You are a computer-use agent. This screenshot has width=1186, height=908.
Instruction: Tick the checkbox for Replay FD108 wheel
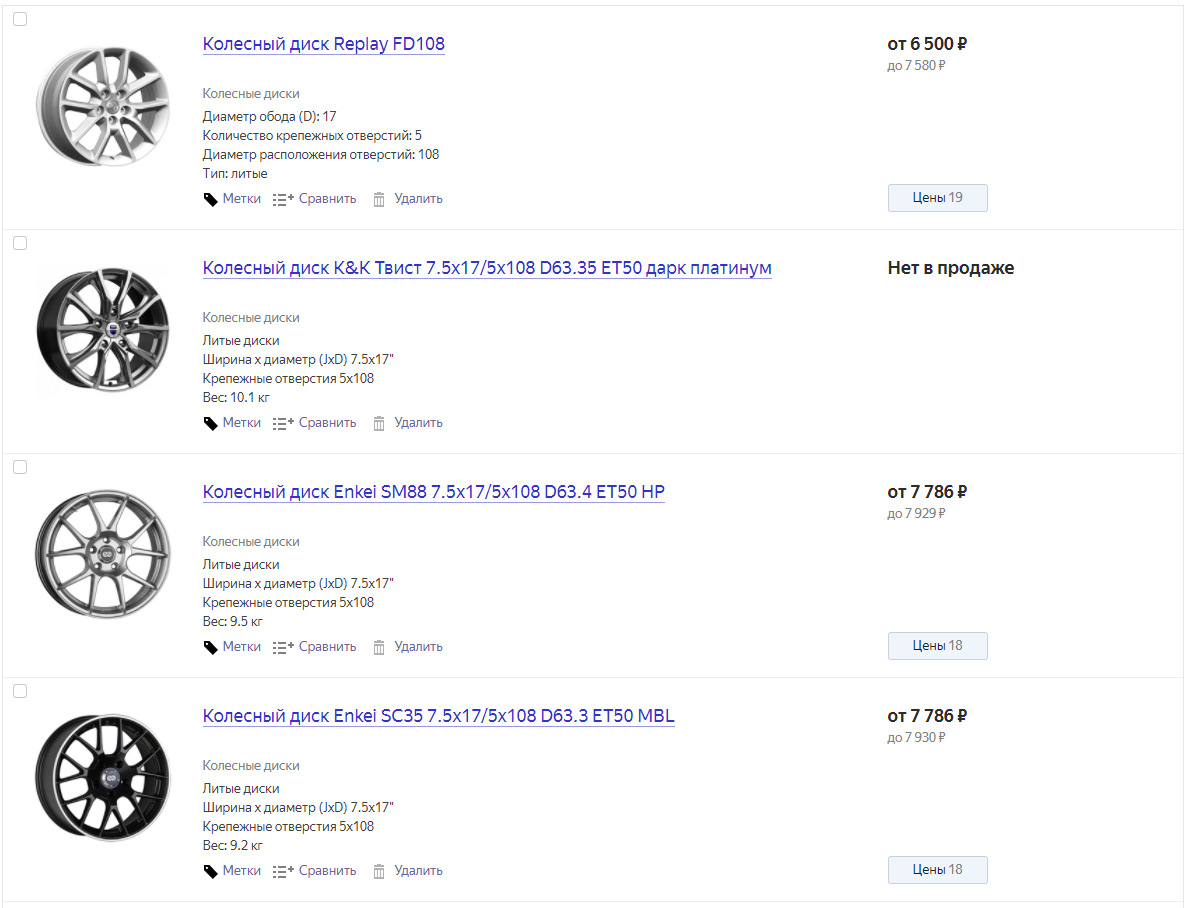20,19
